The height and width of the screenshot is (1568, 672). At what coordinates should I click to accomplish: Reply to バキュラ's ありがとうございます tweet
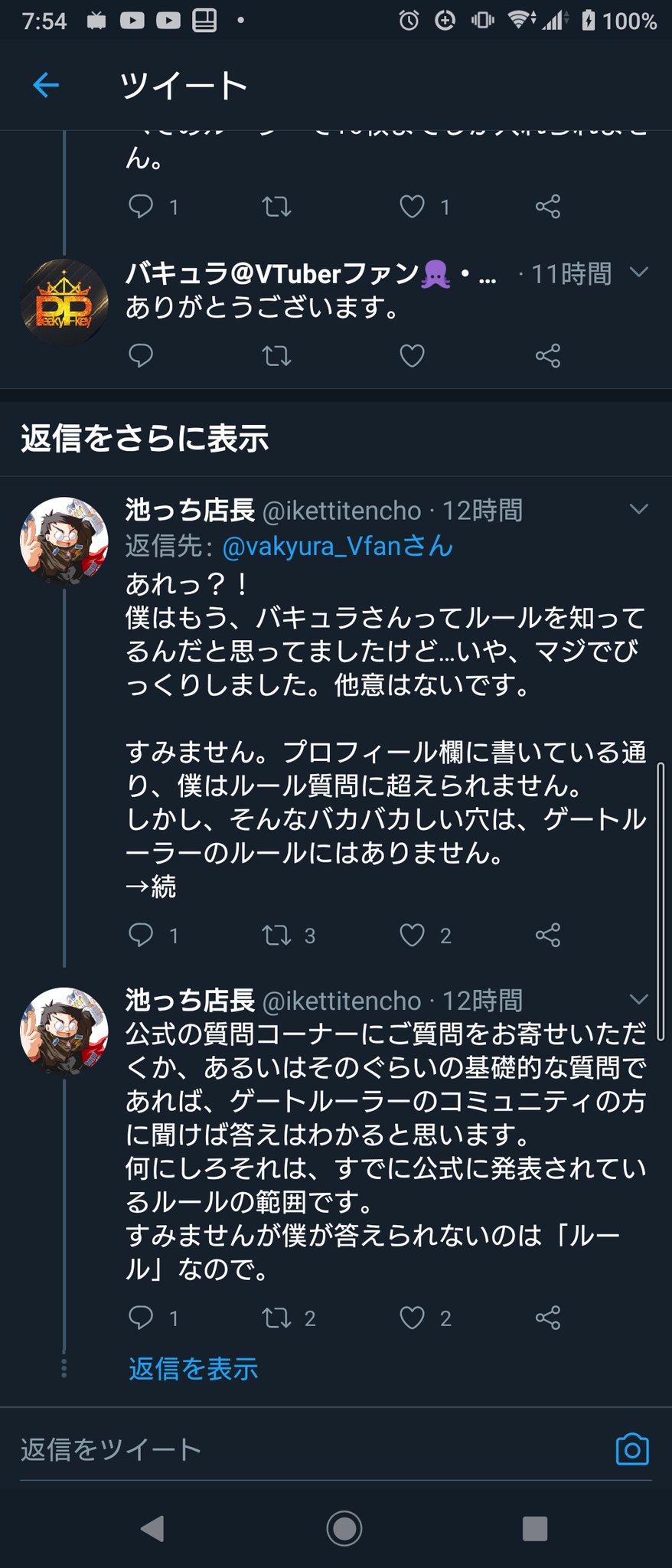tap(141, 356)
